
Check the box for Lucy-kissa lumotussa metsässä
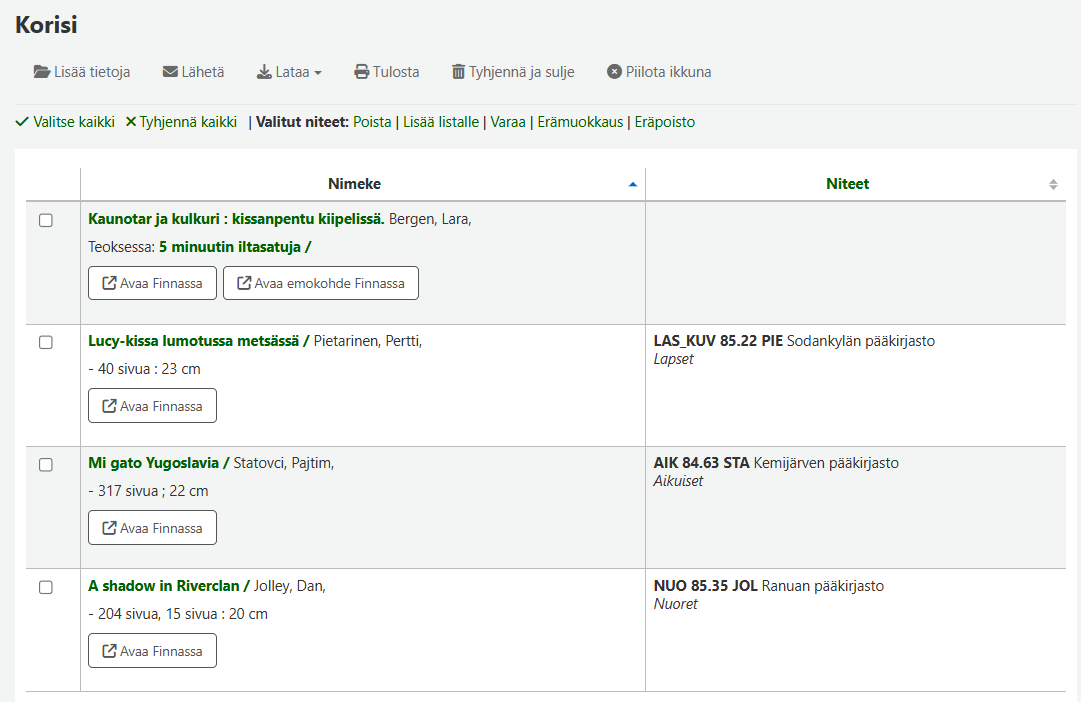(46, 342)
